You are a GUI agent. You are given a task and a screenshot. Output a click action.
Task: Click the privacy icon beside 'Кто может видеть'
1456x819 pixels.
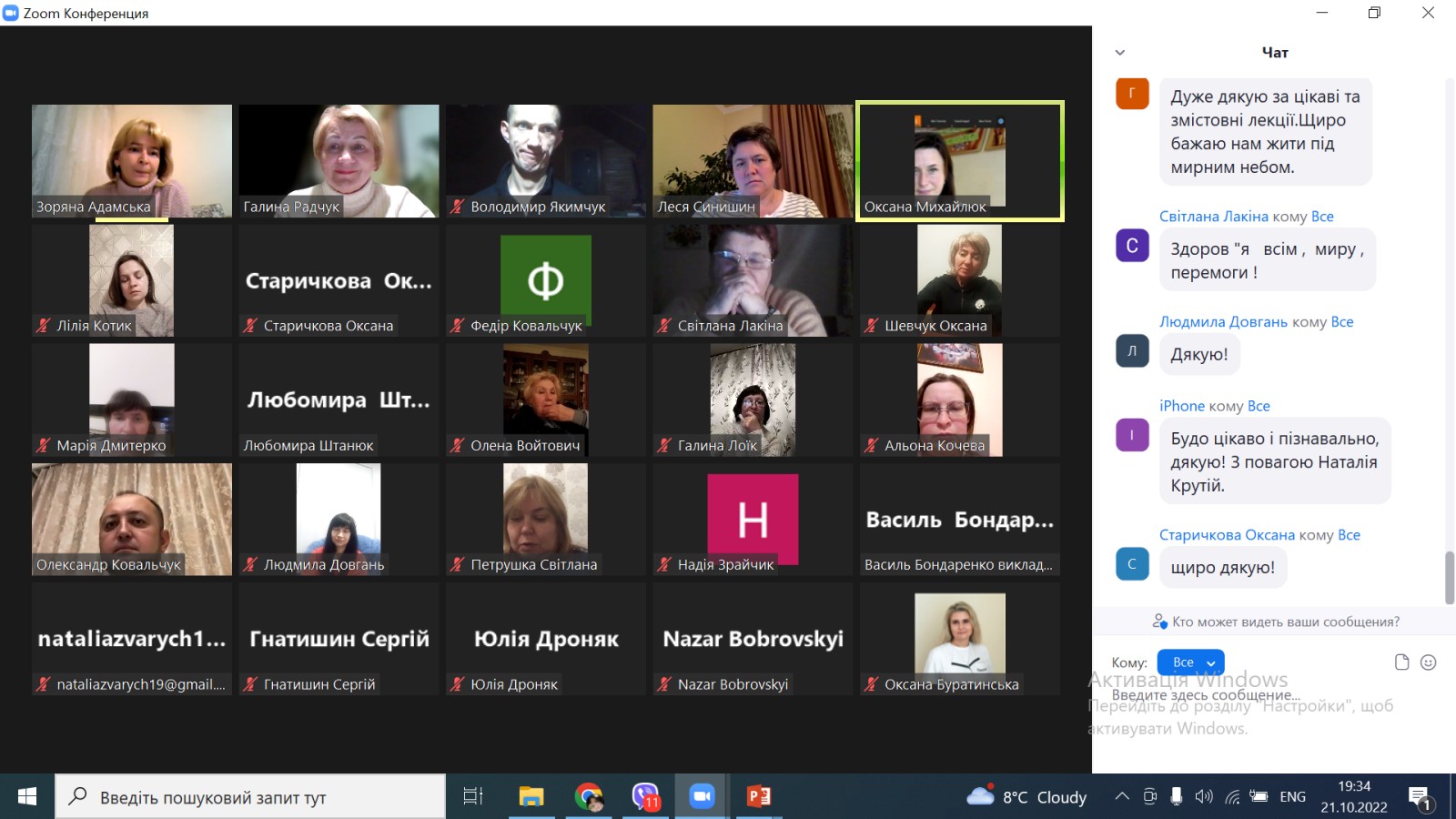1159,622
